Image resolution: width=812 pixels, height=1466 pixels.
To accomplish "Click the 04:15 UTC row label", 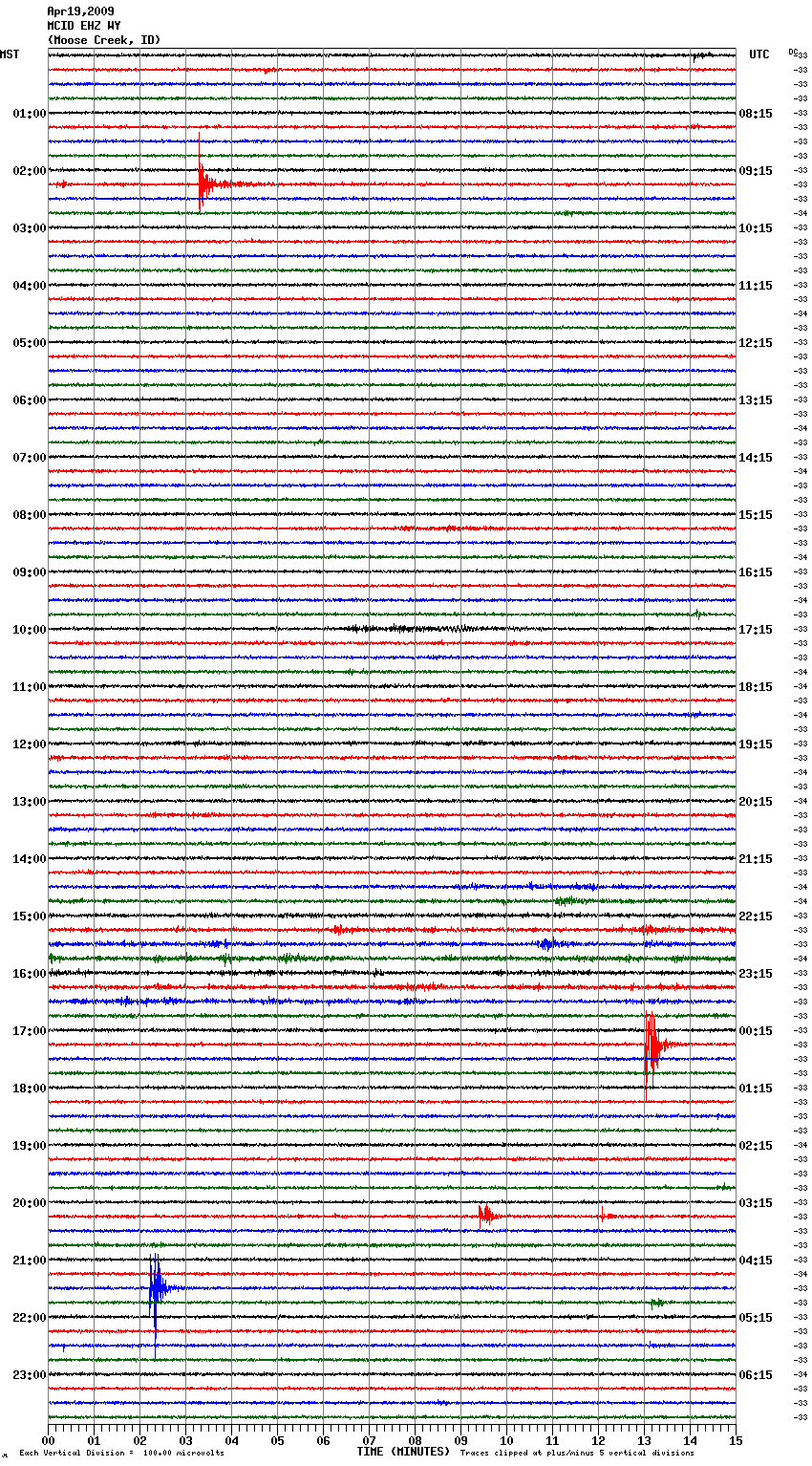I will tap(756, 1261).
